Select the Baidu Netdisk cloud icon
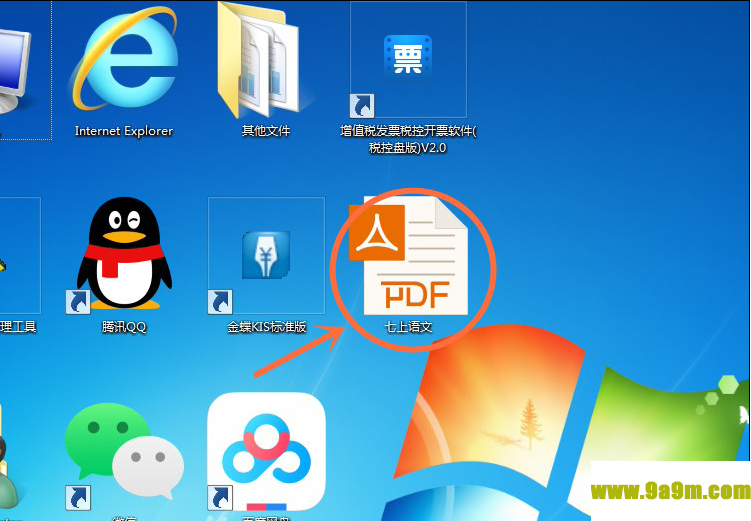This screenshot has width=751, height=521. [266, 452]
